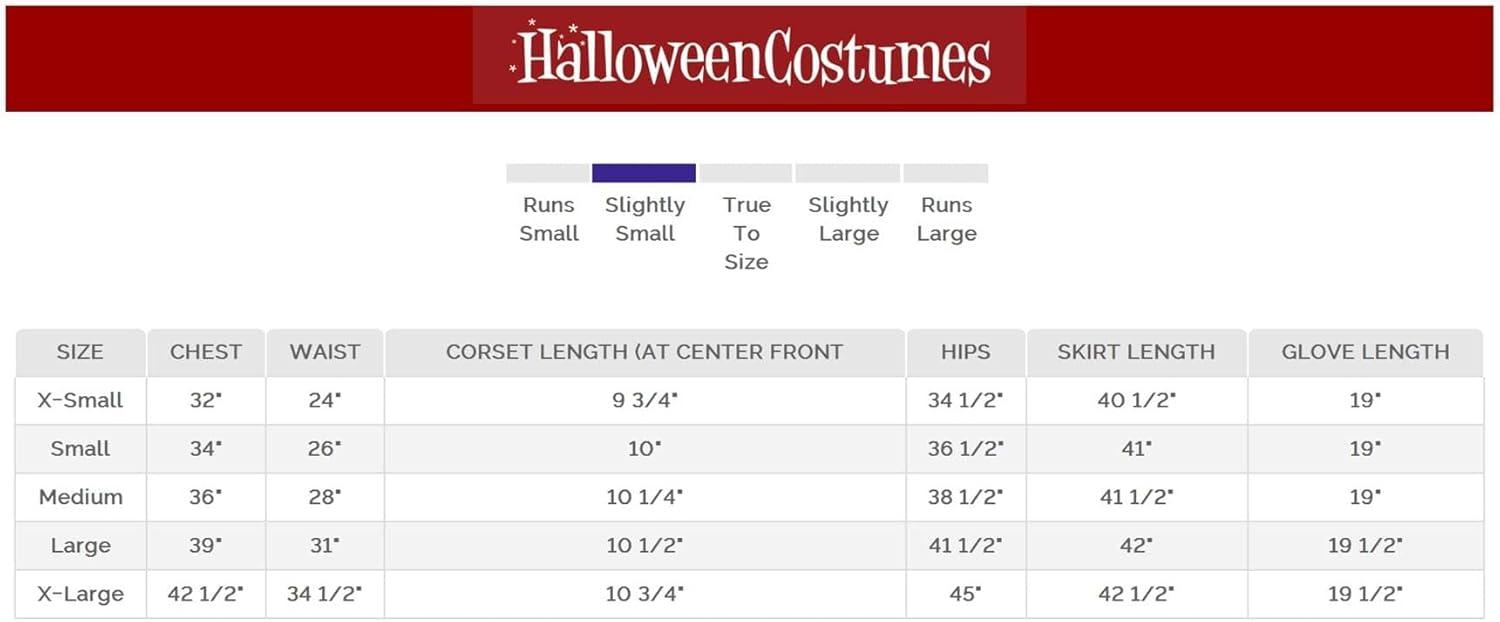Click the X-Large hips value 45"

tap(965, 594)
